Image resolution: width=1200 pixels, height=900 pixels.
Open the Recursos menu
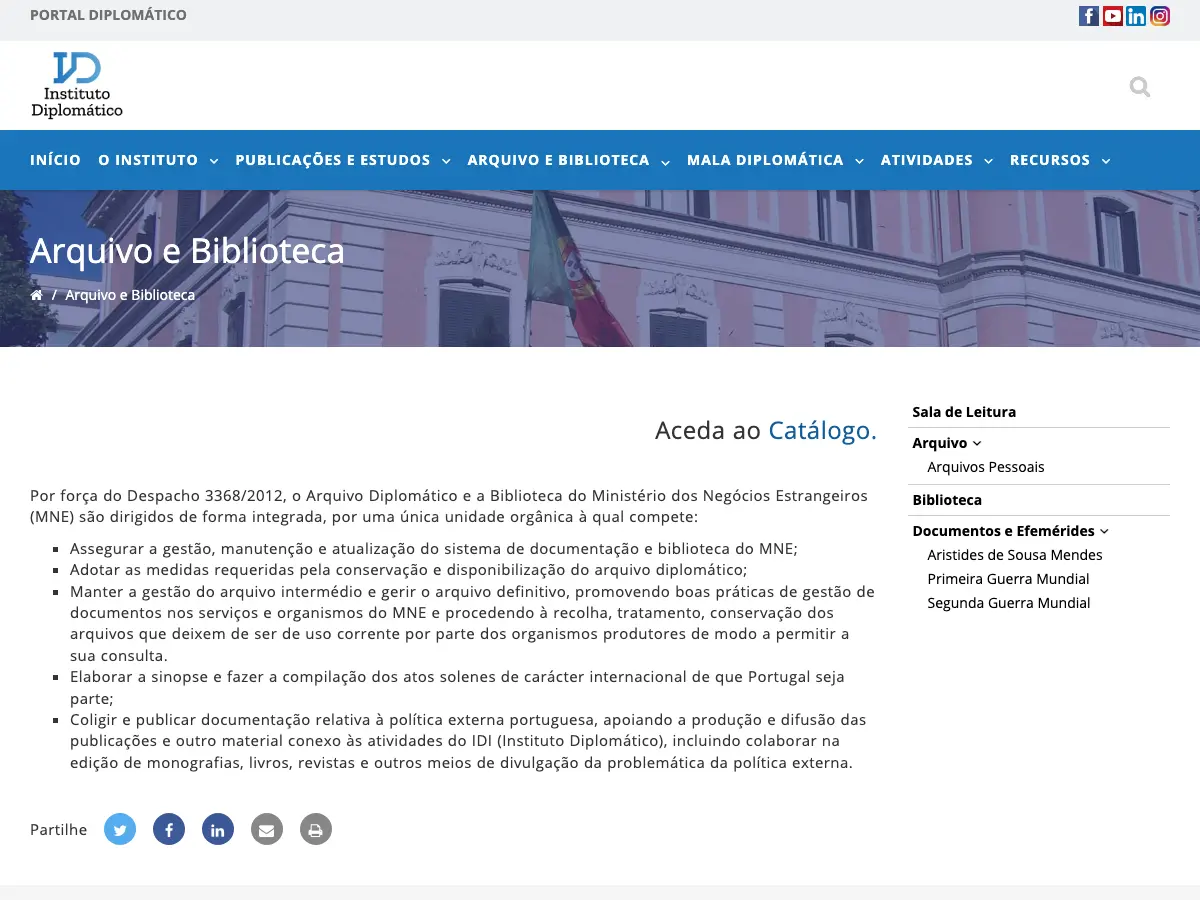(1050, 160)
